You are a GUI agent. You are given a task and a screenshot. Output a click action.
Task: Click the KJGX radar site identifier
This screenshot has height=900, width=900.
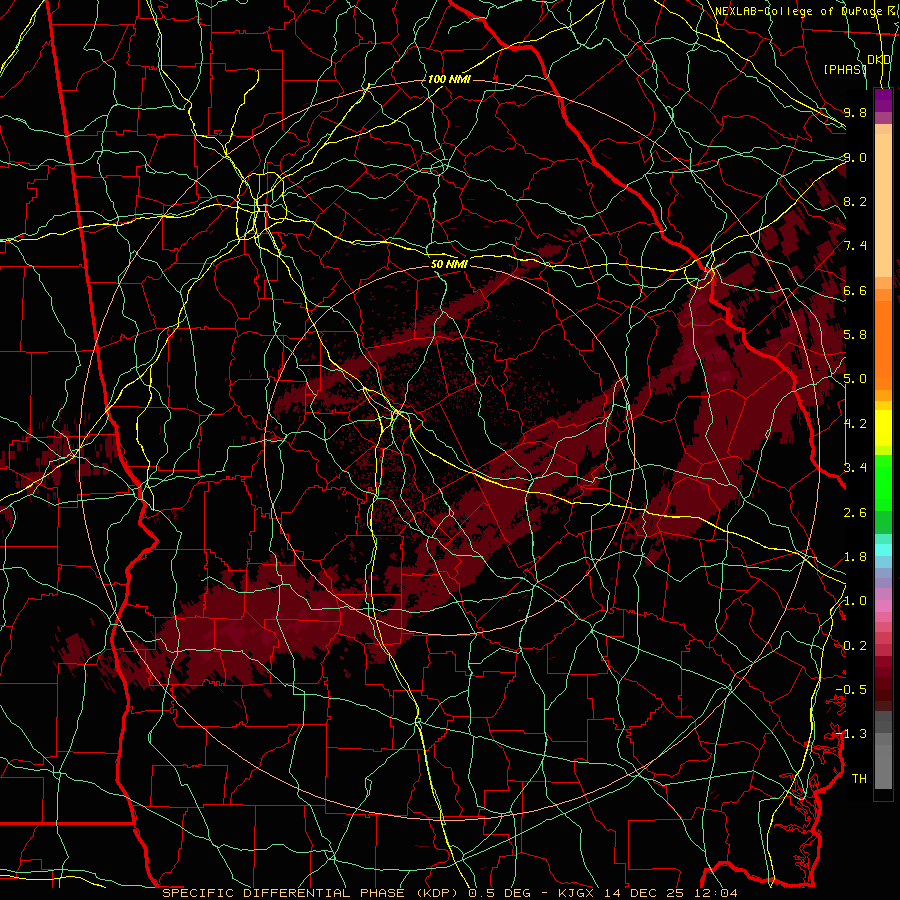pyautogui.click(x=576, y=893)
